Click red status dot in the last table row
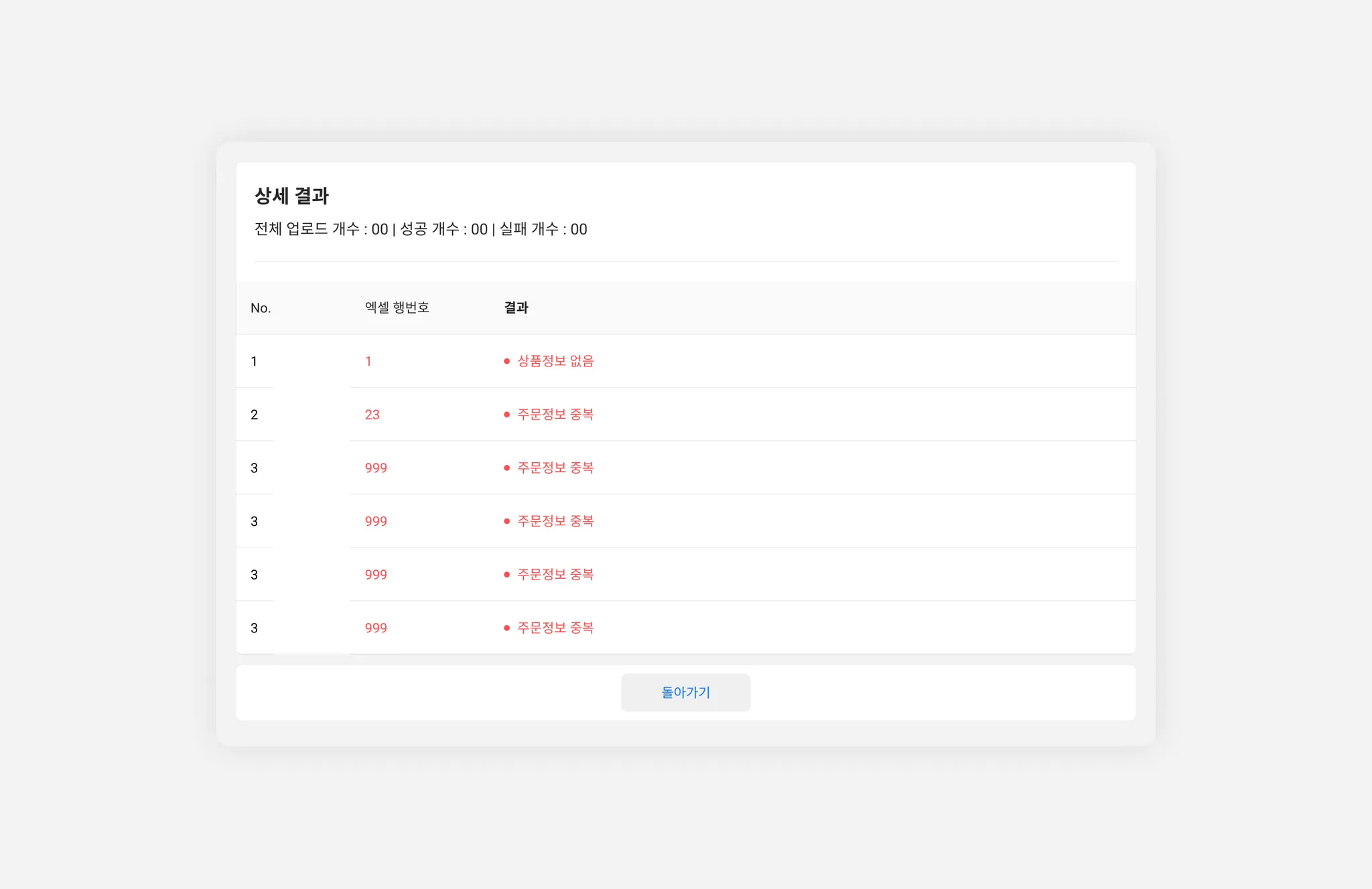 click(506, 628)
